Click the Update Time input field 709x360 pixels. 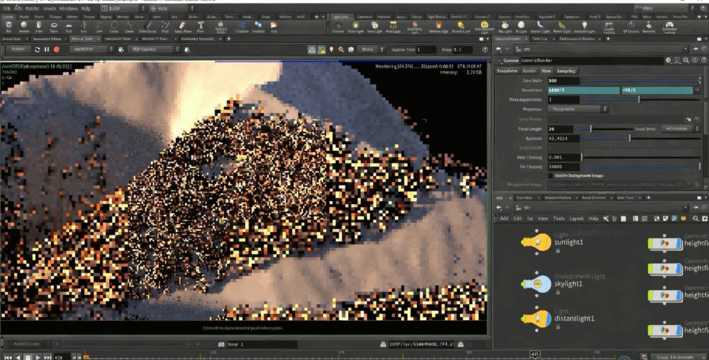(x=426, y=49)
